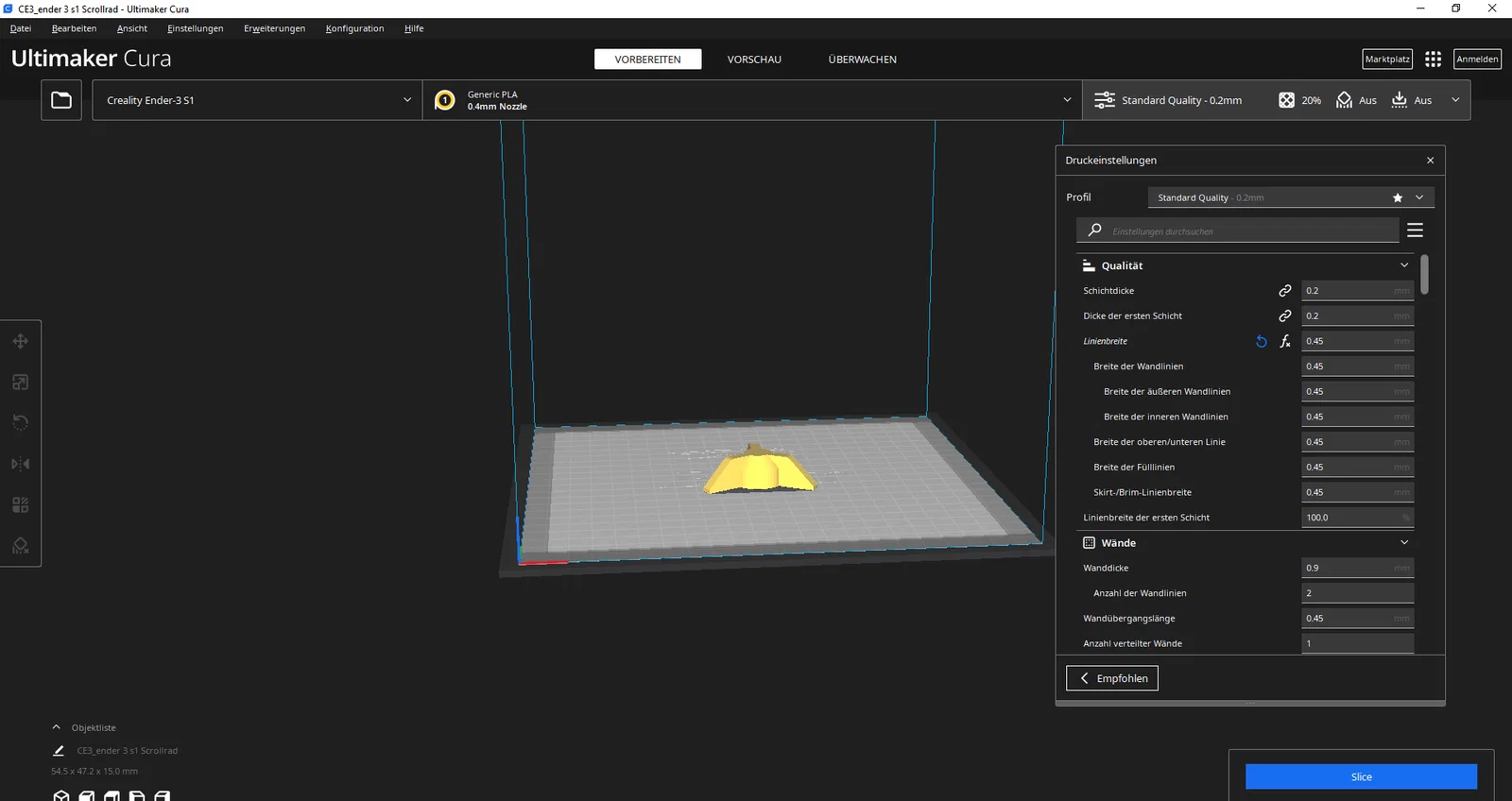Click the support icon in settings bar
This screenshot has width=1512, height=801.
[x=1344, y=100]
